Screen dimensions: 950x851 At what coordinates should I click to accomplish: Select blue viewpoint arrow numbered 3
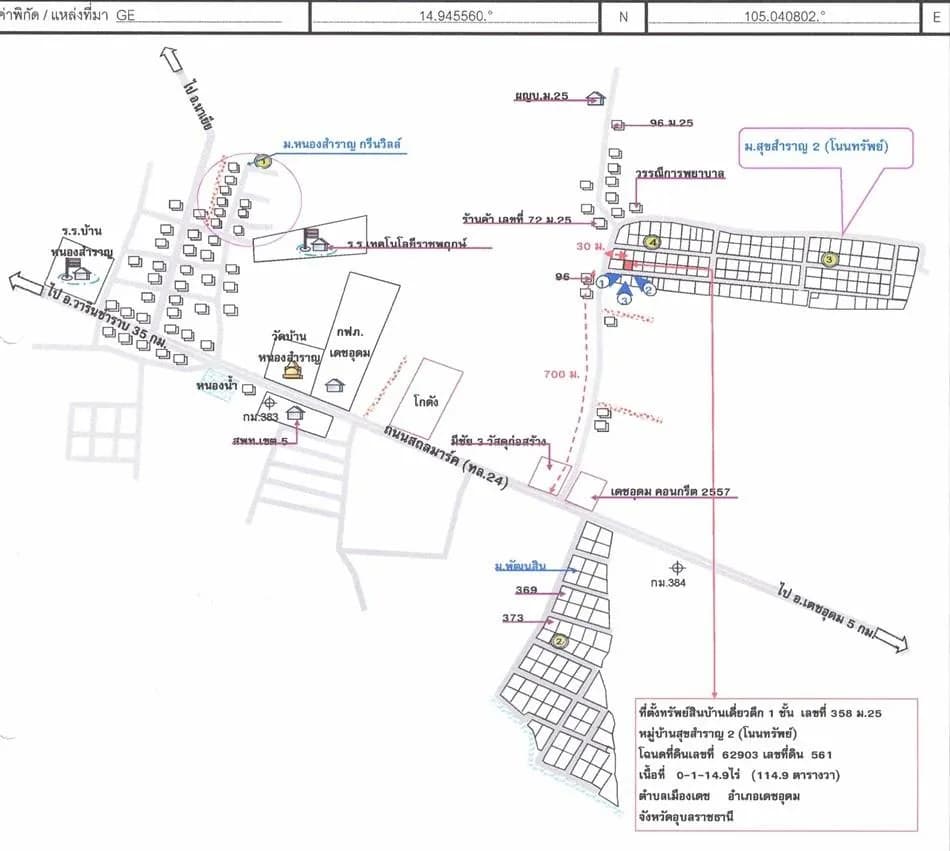pyautogui.click(x=625, y=293)
